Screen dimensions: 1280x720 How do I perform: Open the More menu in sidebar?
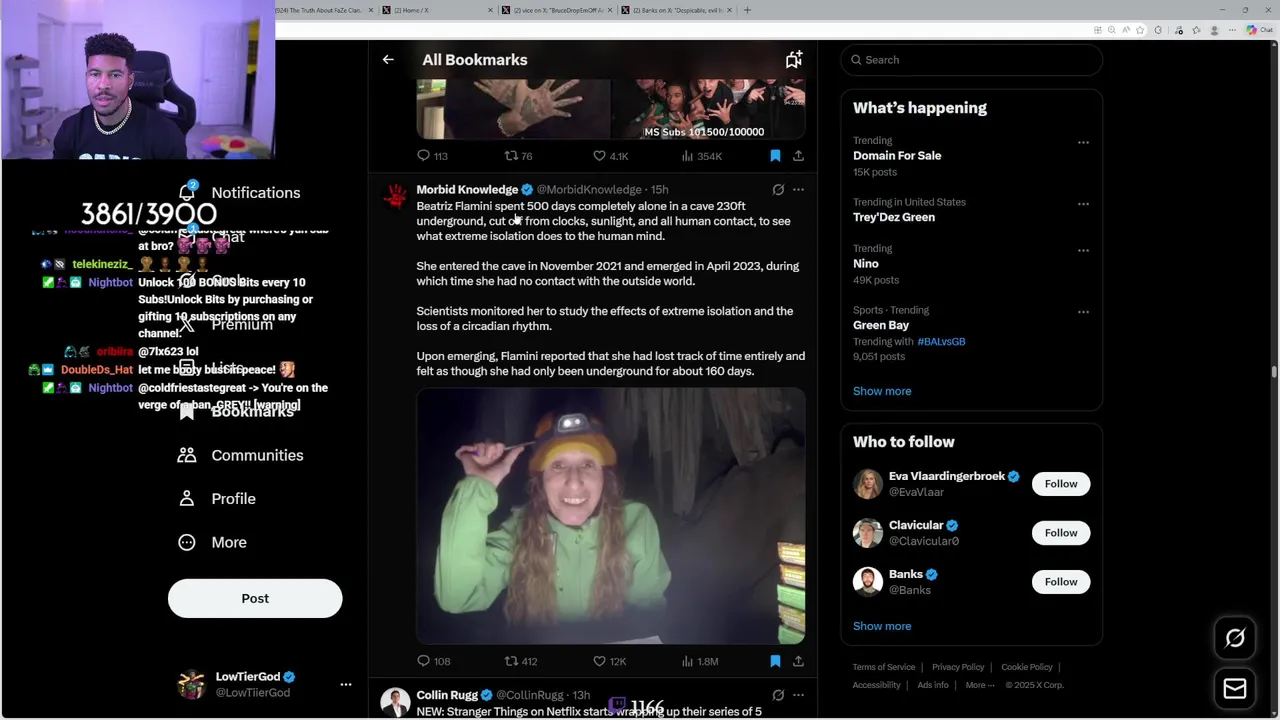212,542
